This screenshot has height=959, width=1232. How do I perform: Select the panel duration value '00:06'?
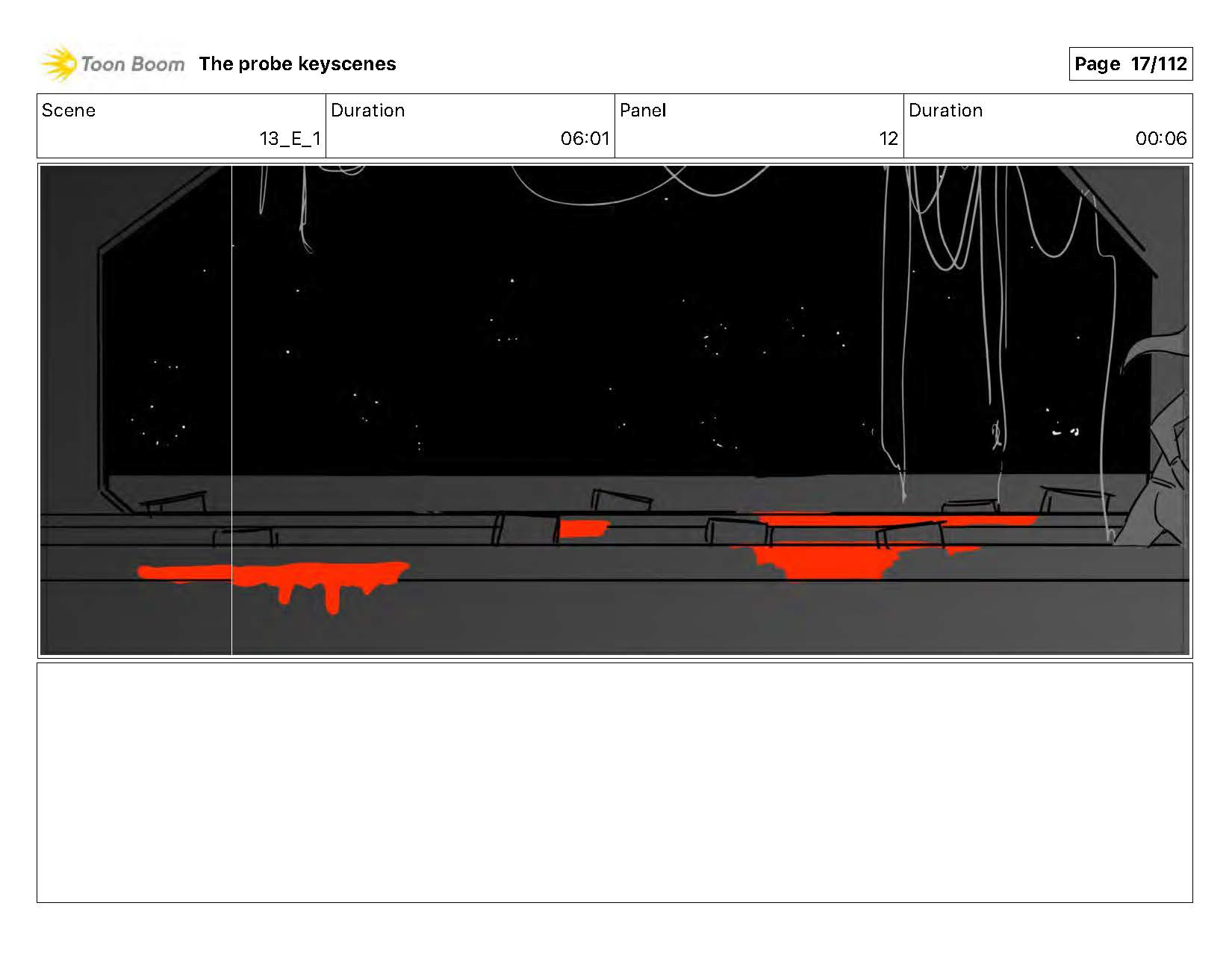coord(1161,138)
